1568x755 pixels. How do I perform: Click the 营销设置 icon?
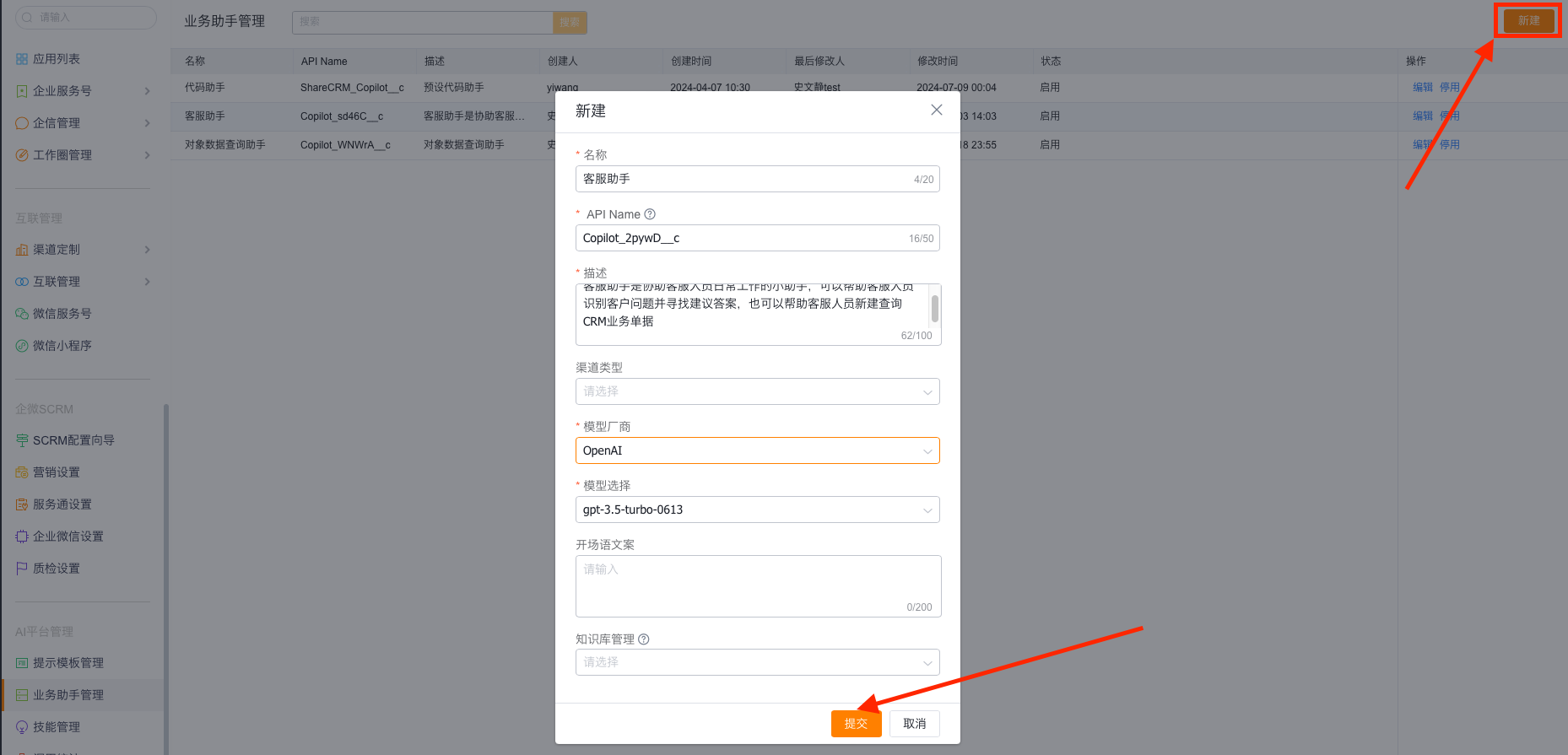point(22,472)
